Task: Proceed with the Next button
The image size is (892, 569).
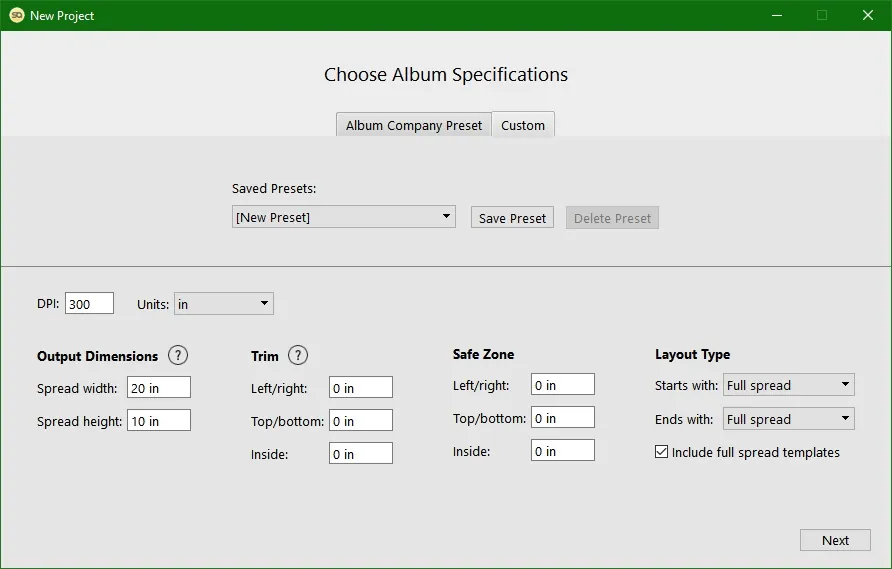Action: click(x=835, y=540)
